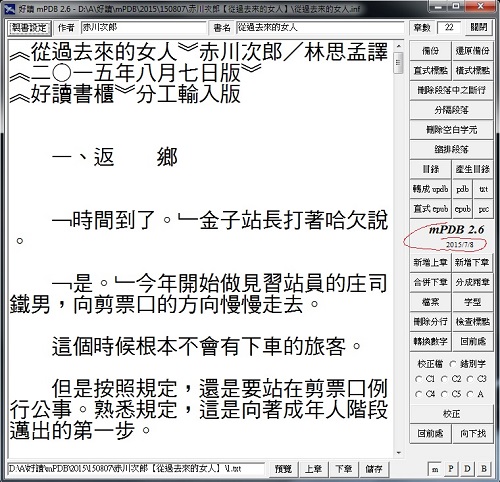Toggle the P mode button
This screenshot has height=482, width=500.
[x=451, y=469]
